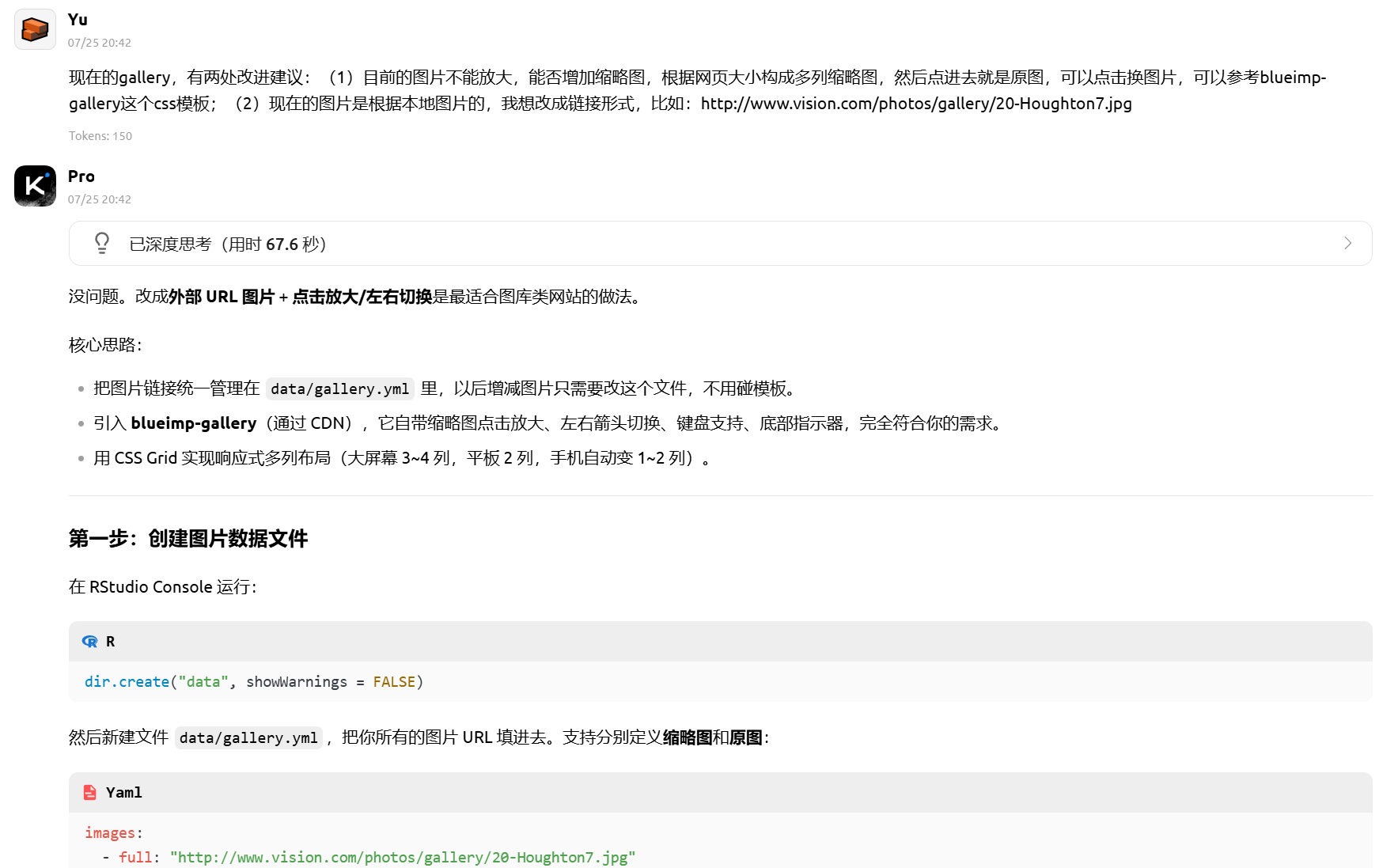Click the bold 外部 URL 图片 text
This screenshot has width=1379, height=868.
coord(222,297)
